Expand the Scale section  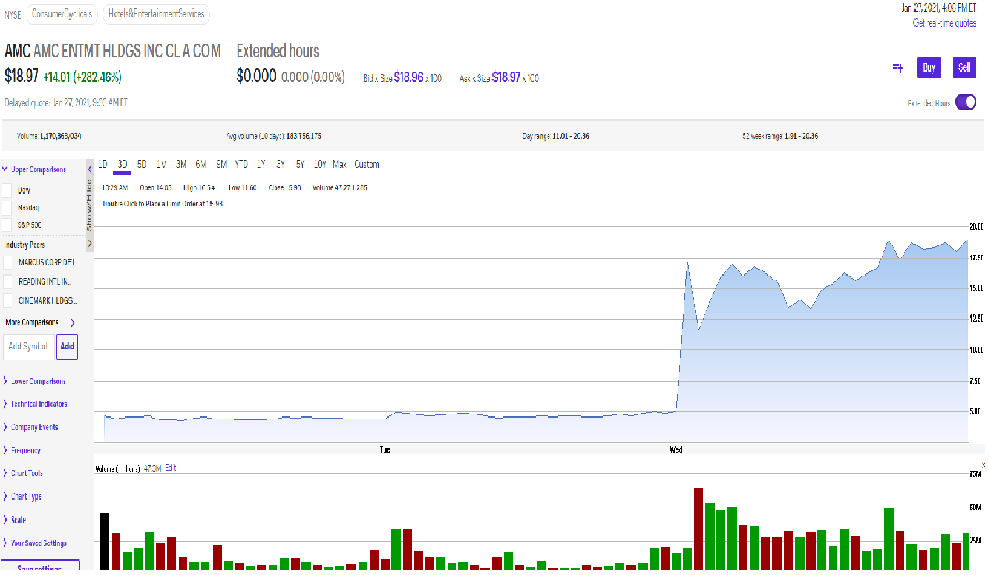point(15,520)
